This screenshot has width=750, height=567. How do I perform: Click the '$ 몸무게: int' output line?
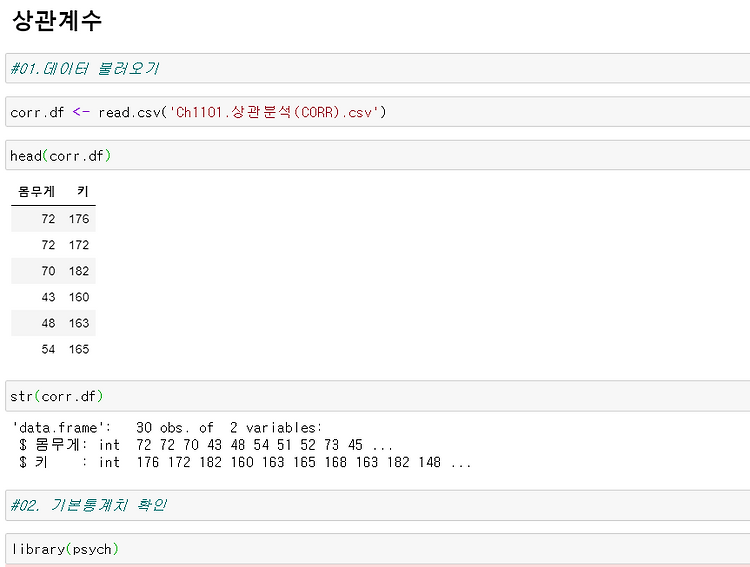click(206, 445)
